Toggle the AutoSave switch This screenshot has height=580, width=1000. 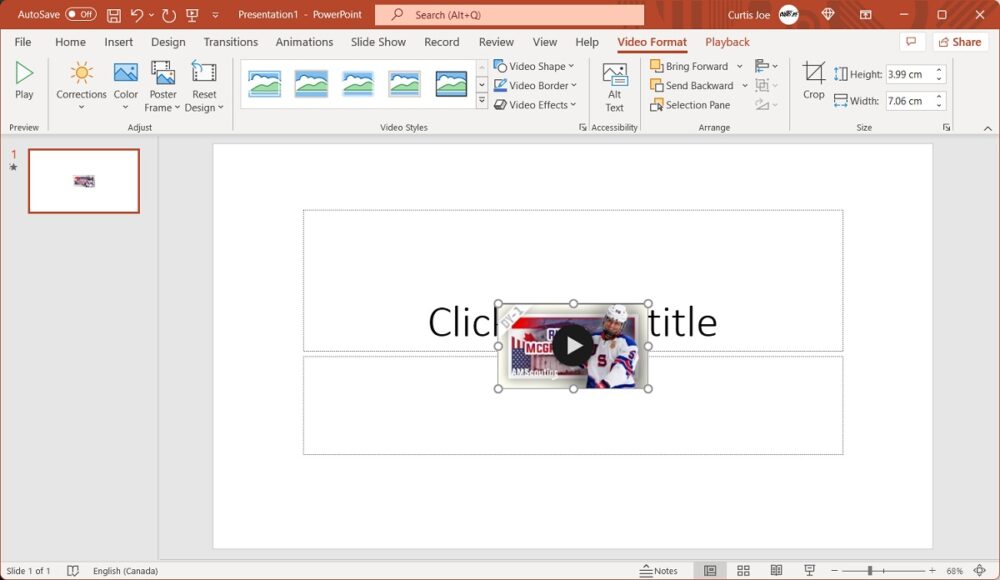[81, 15]
